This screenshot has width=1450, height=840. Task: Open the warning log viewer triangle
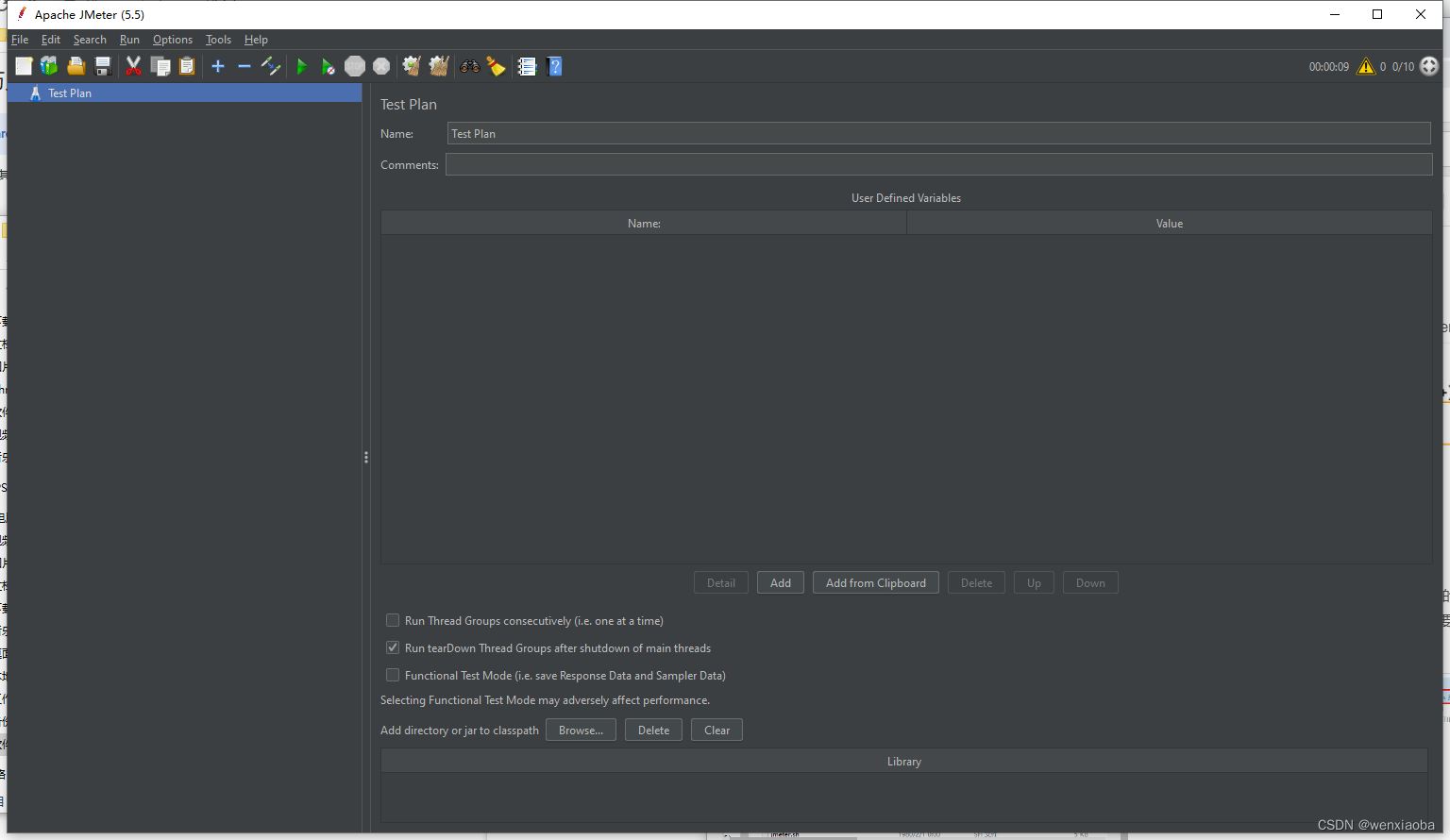pyautogui.click(x=1366, y=66)
